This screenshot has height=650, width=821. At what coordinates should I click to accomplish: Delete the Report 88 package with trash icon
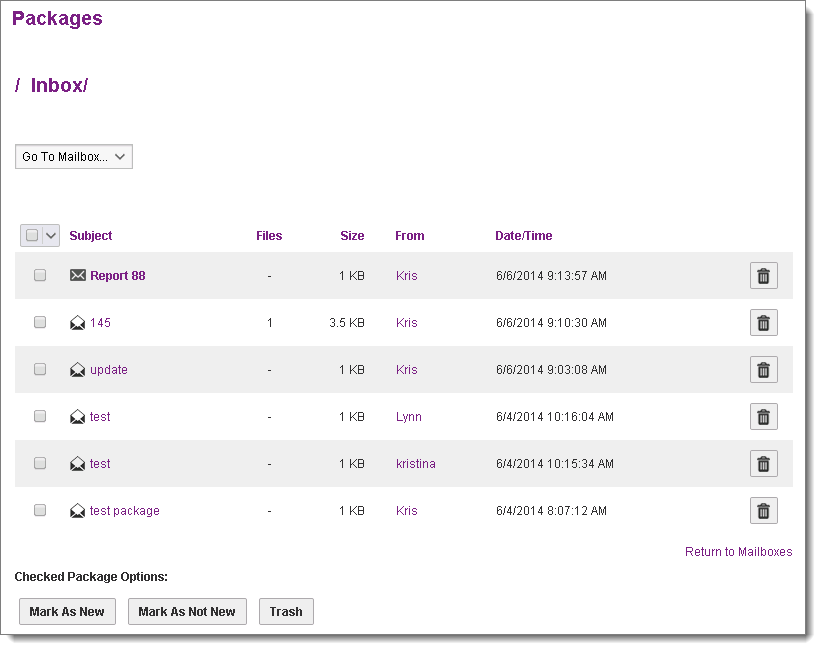[x=763, y=276]
